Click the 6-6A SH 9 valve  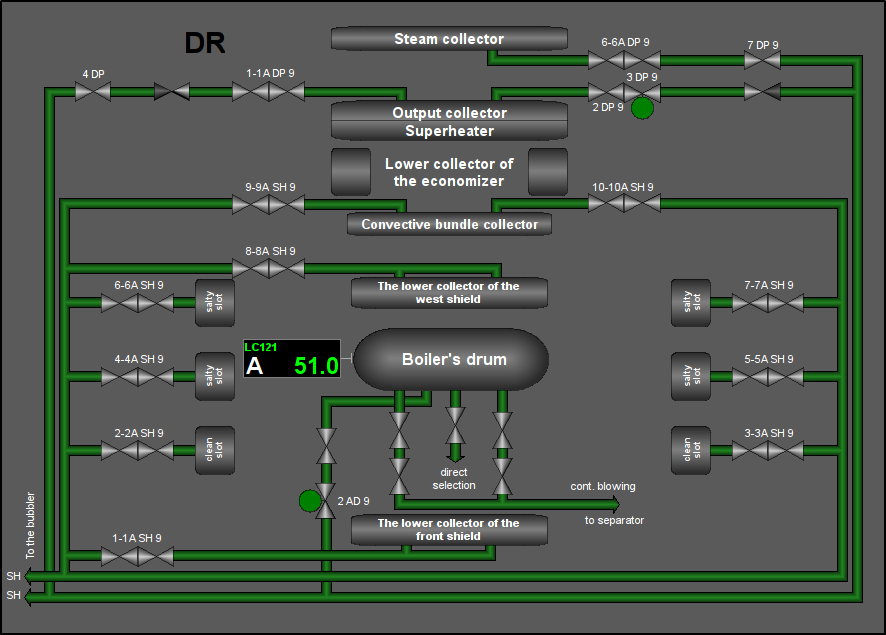137,303
